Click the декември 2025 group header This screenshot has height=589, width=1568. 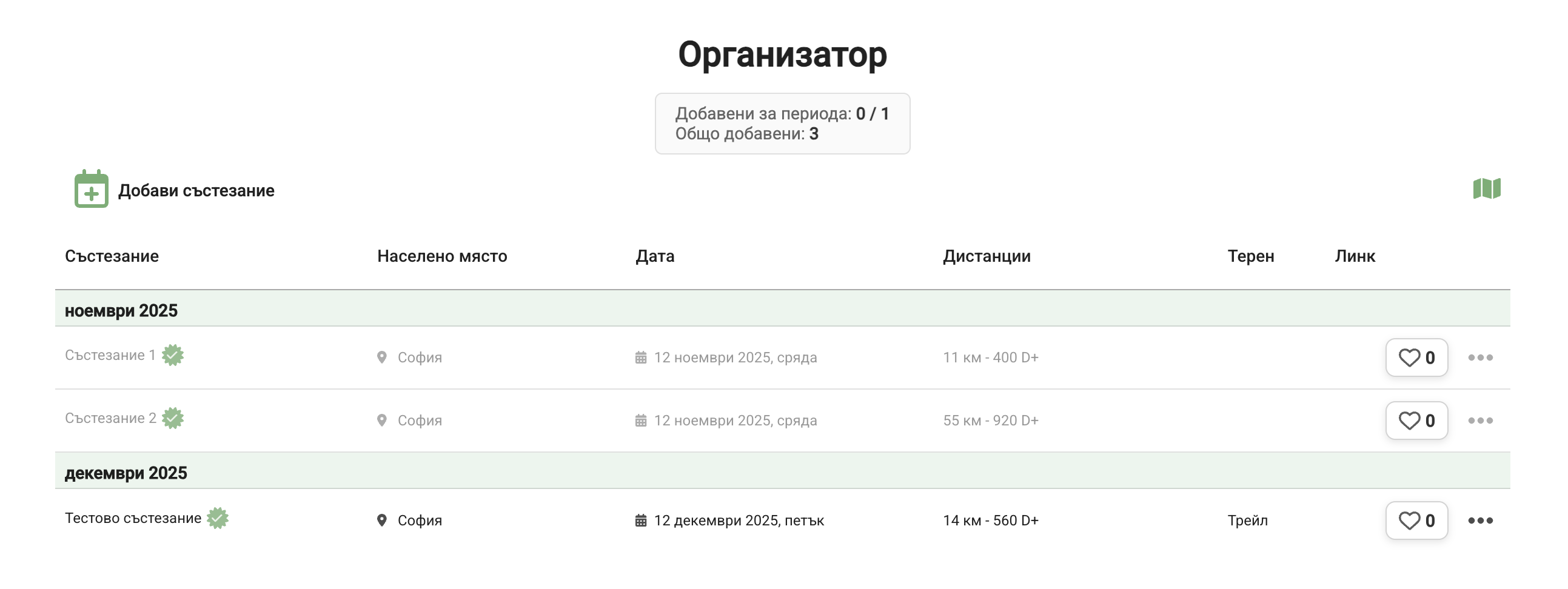126,473
